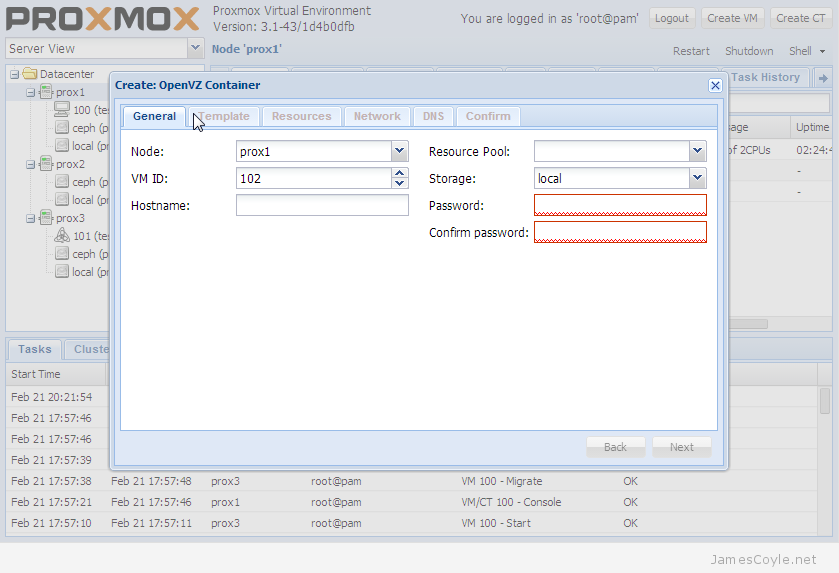Open the Node dropdown list

tap(399, 151)
